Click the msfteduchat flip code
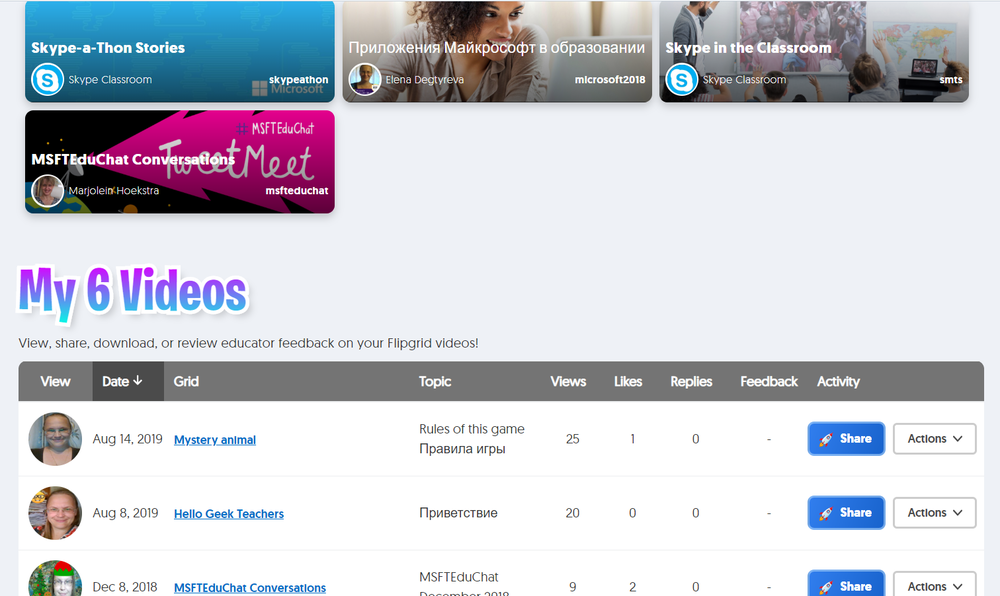Image resolution: width=1000 pixels, height=596 pixels. click(297, 191)
